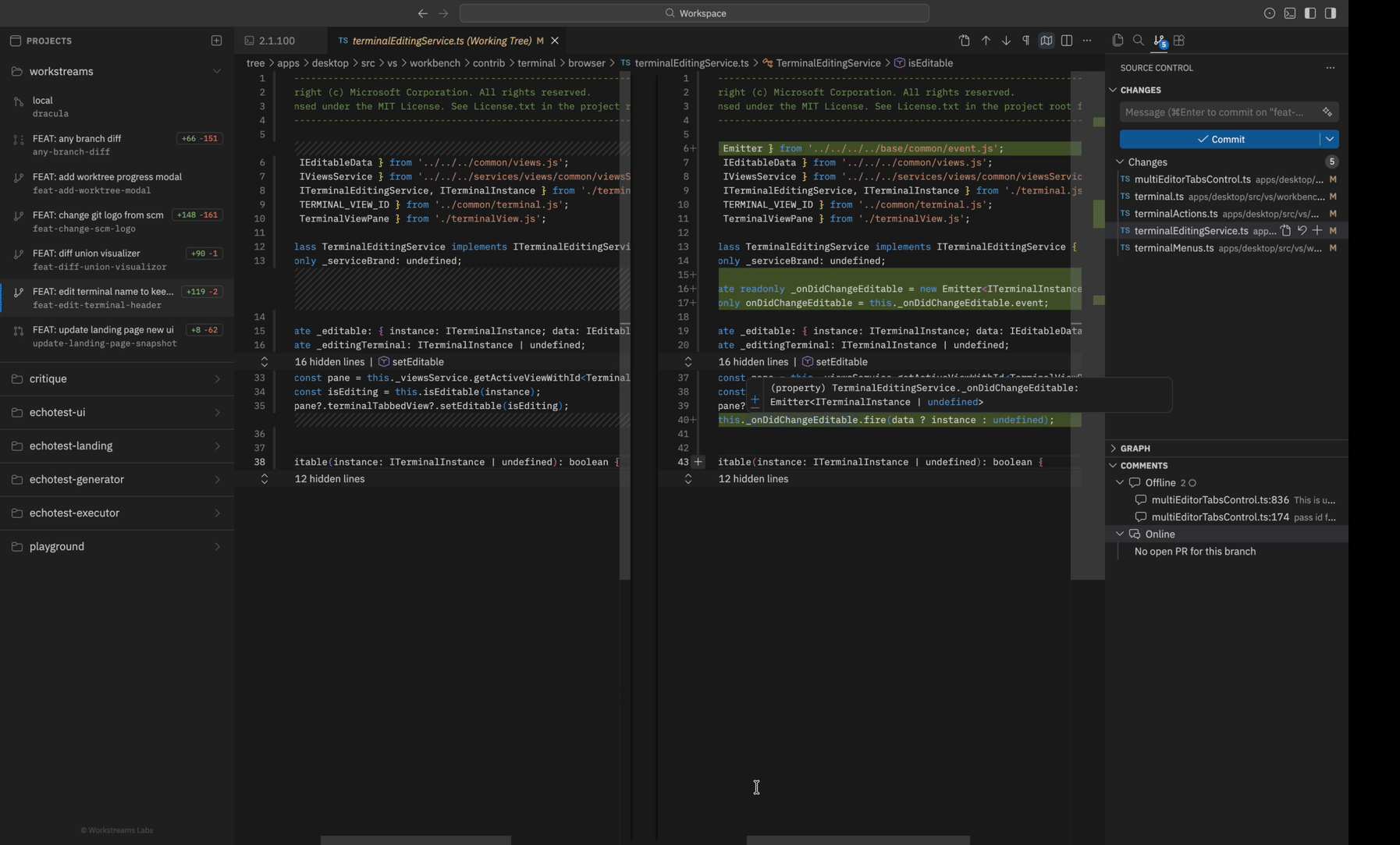
Task: Click the search magnifier icon
Action: 1139,41
